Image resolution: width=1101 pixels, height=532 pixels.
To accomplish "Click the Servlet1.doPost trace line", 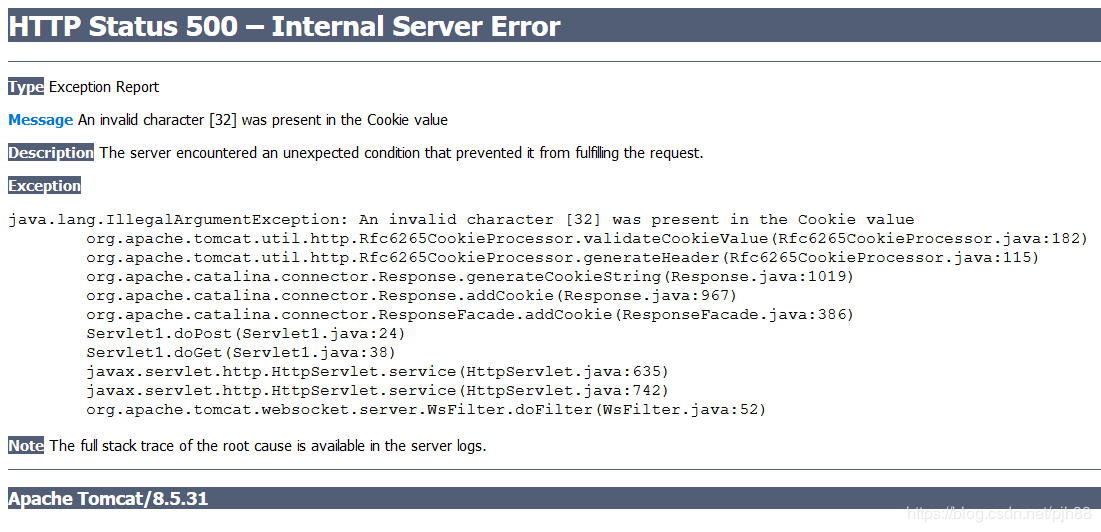I will [x=246, y=333].
